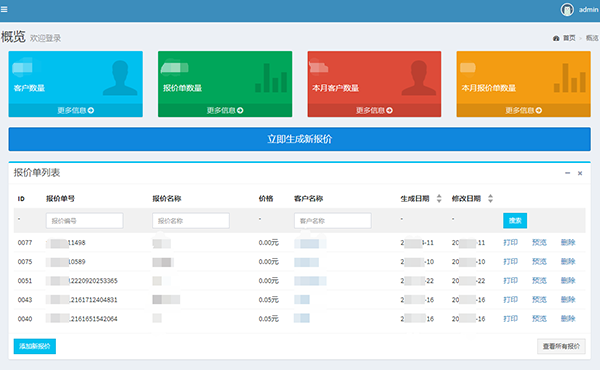
Task: Focus the 报价编号 filter field
Action: pyautogui.click(x=85, y=221)
